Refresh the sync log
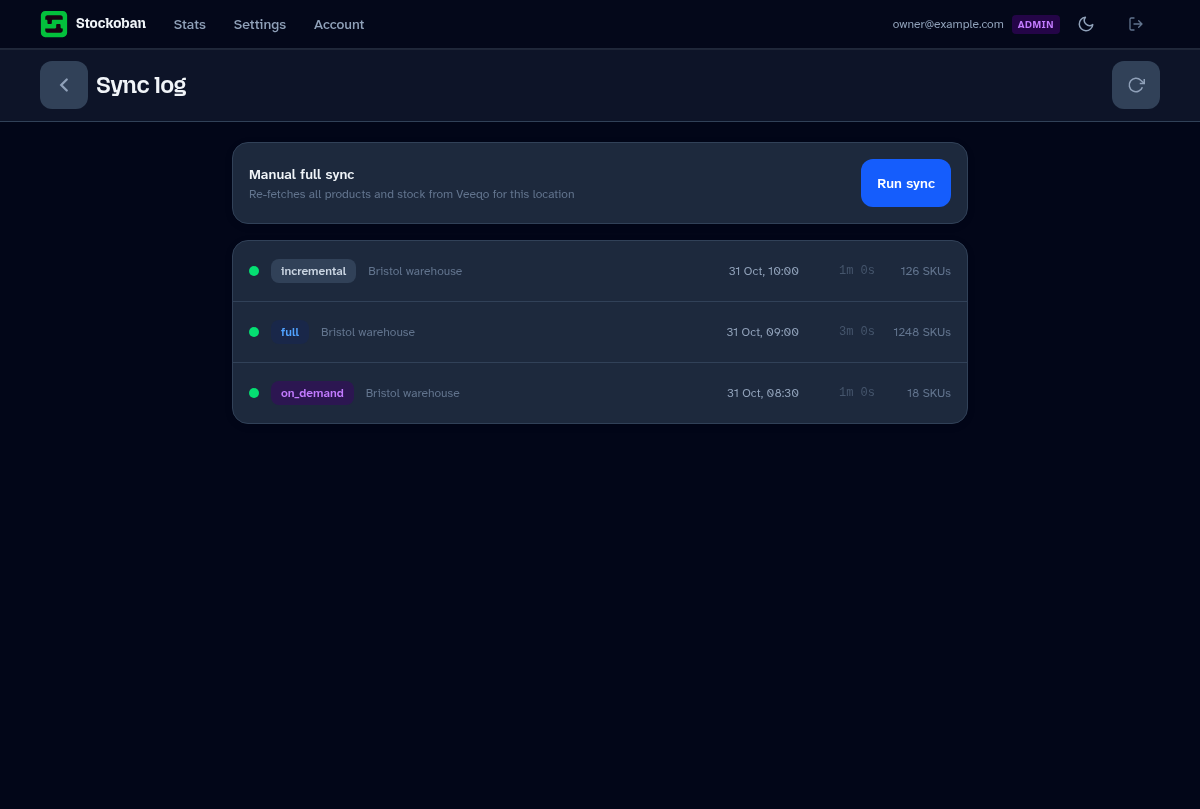Image resolution: width=1200 pixels, height=809 pixels. coord(1136,85)
